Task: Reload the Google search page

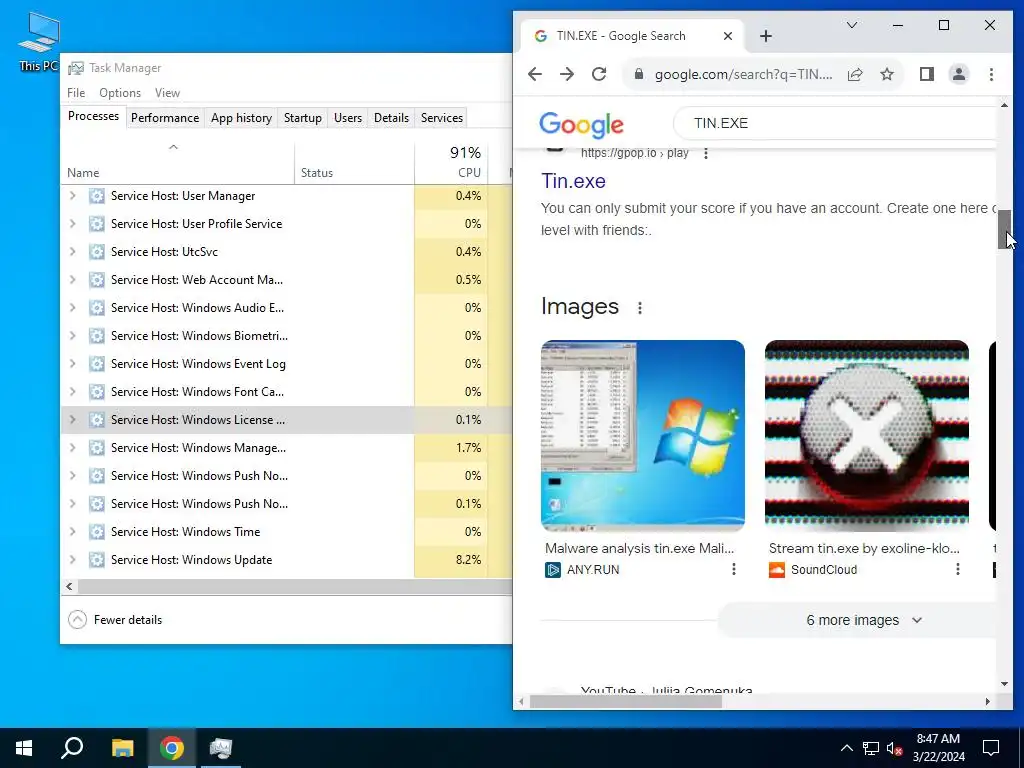Action: pos(599,74)
